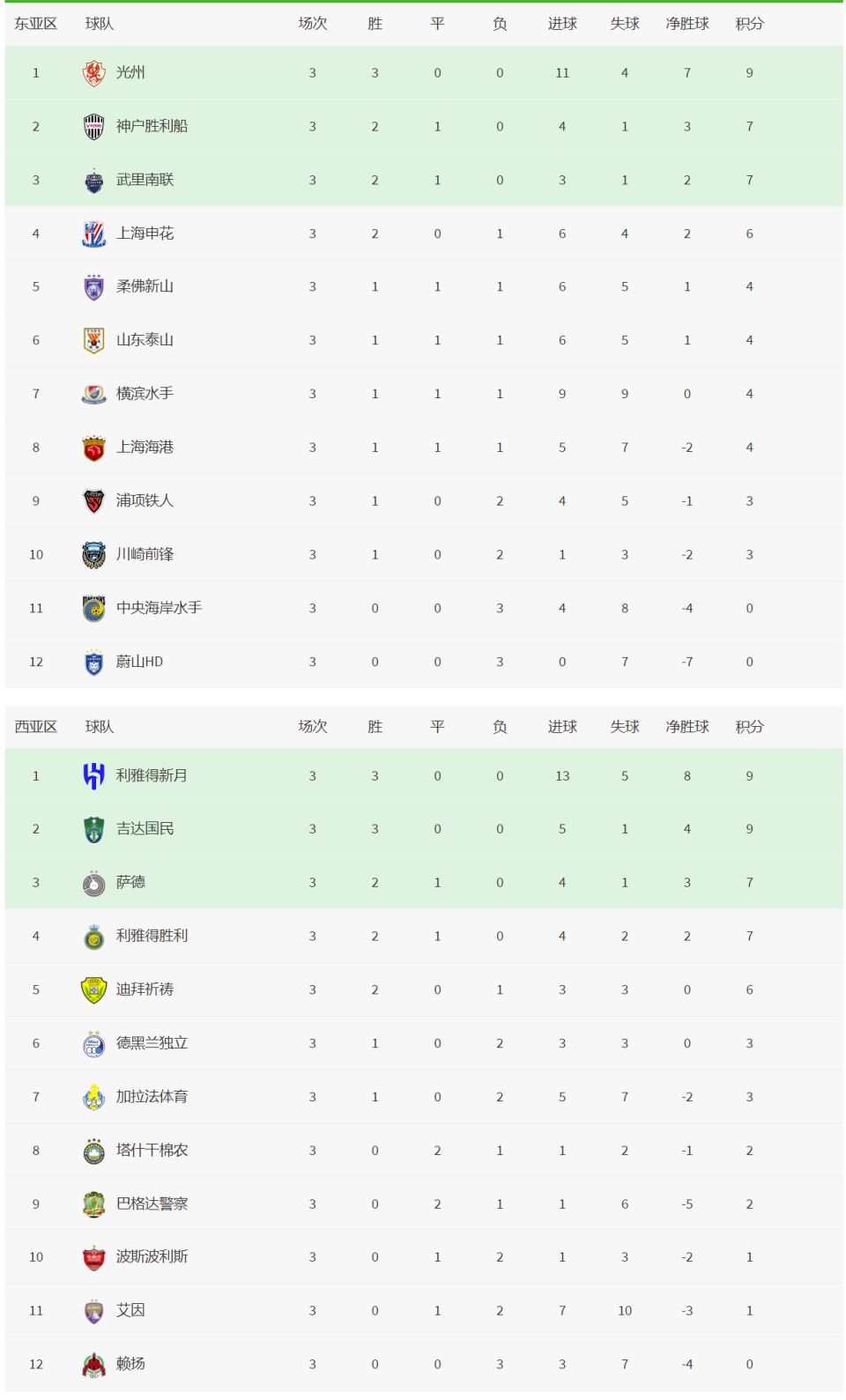This screenshot has height=1400, width=846.
Task: Click the 积分 column header in 东亚区 table
Action: pos(749,24)
